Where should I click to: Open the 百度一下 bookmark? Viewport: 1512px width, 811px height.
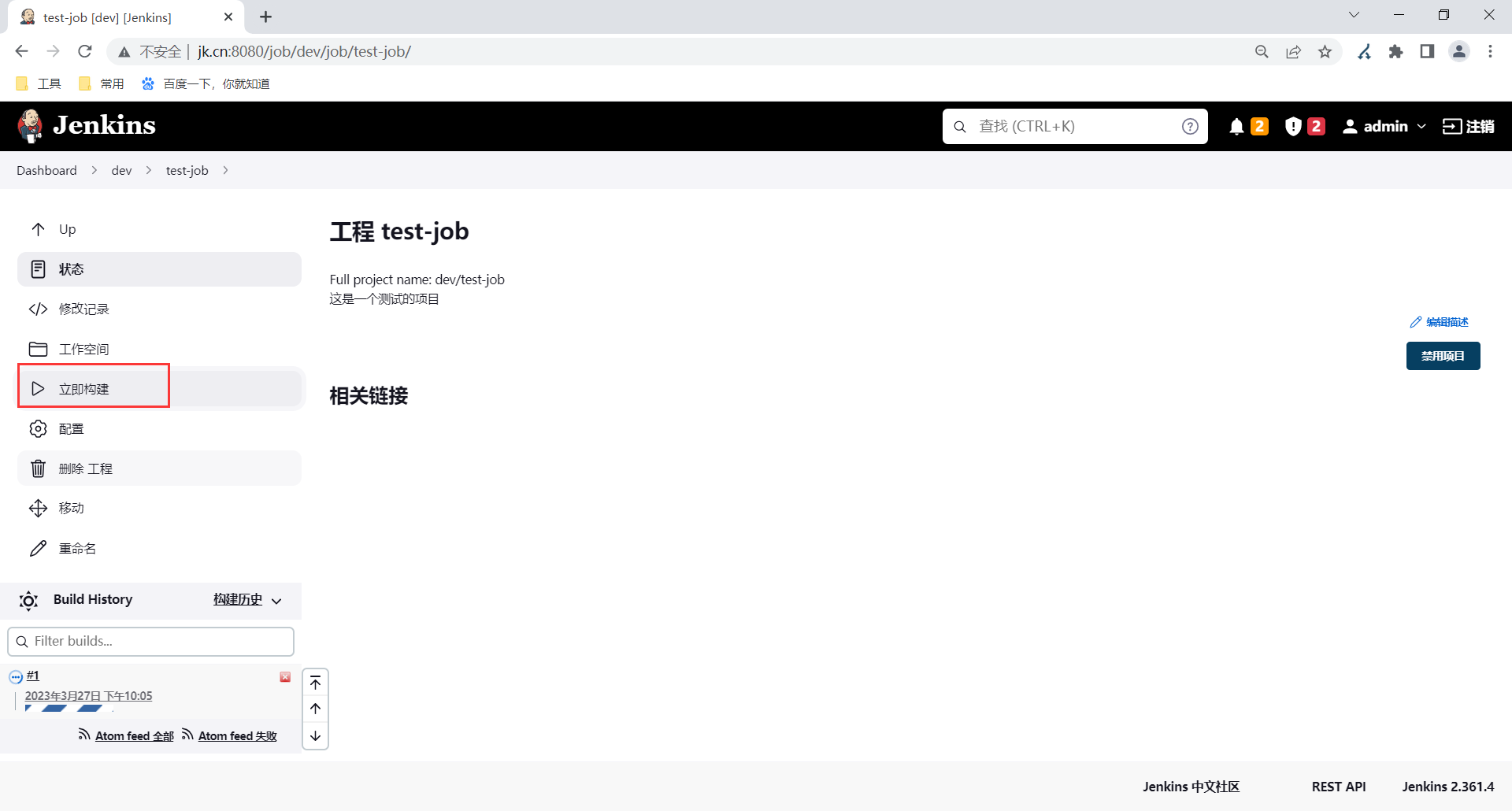(x=206, y=83)
